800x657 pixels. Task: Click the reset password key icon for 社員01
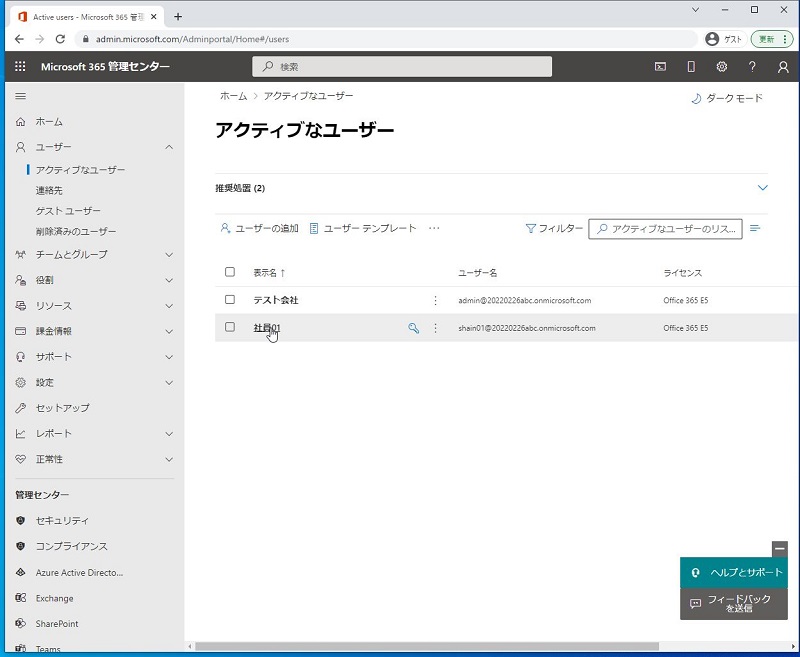(413, 328)
